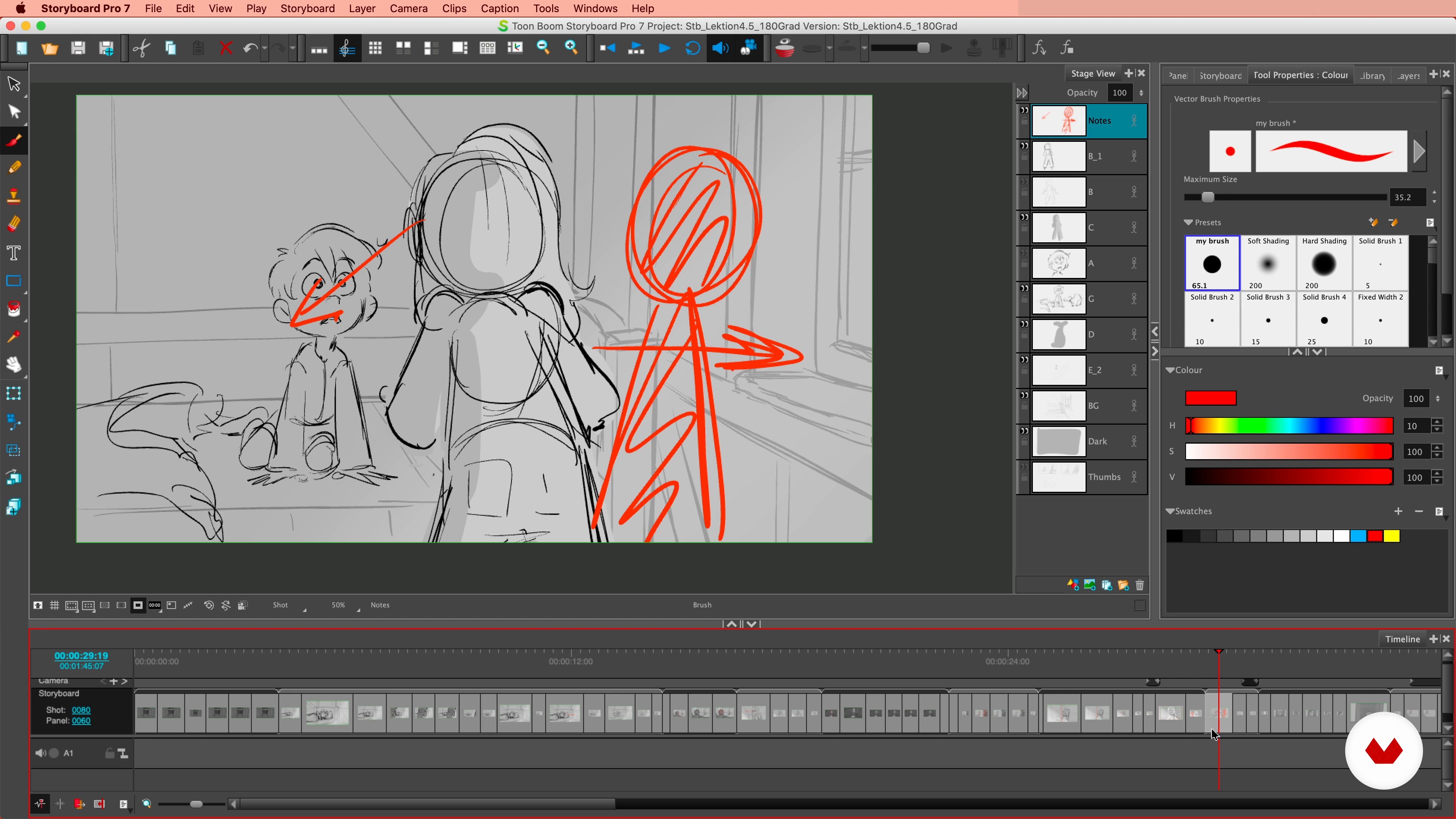Toggle lock on audio track A1
This screenshot has height=819, width=1456.
[110, 753]
